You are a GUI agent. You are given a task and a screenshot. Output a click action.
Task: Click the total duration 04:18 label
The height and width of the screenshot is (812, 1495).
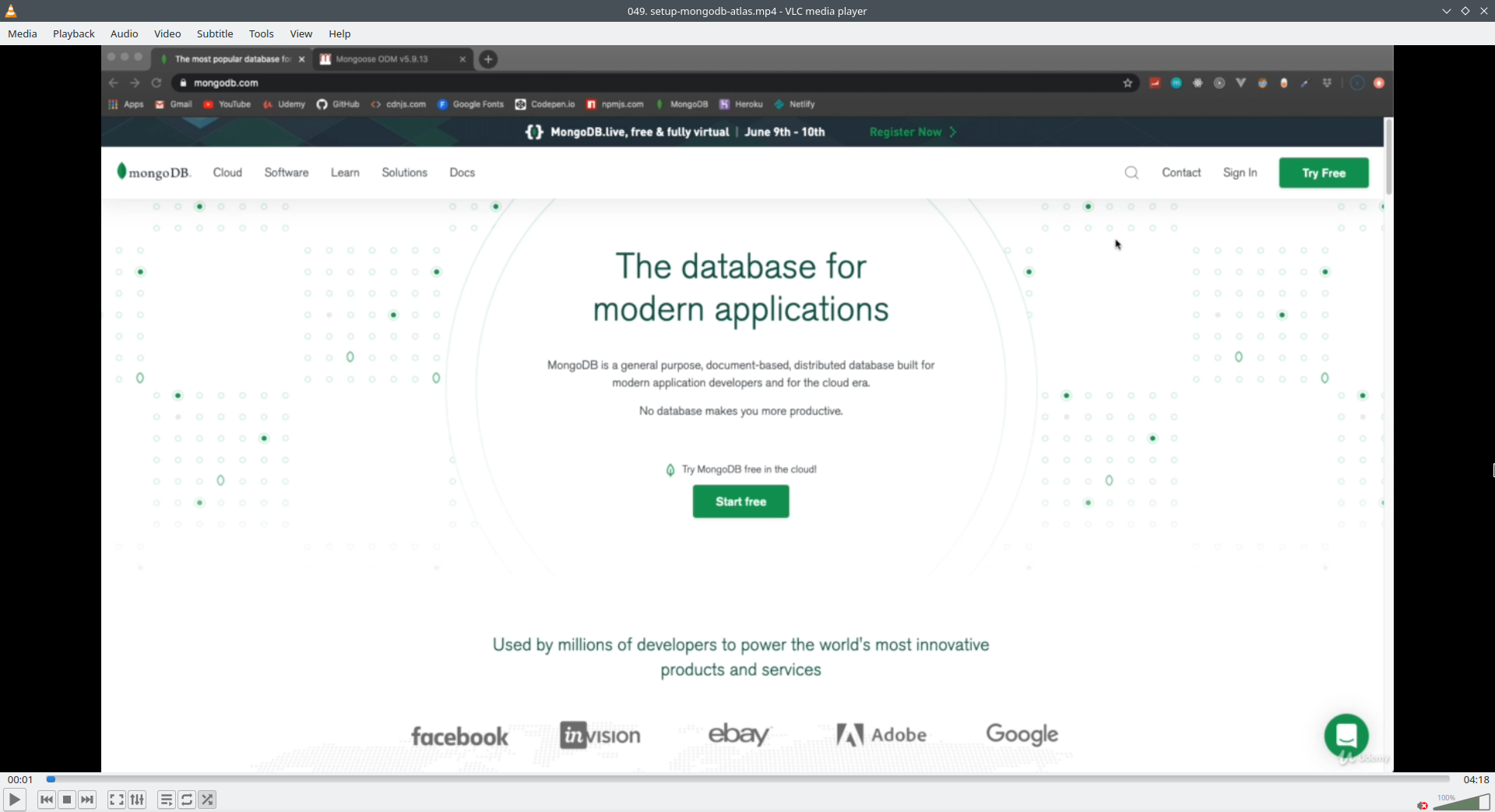click(1476, 779)
